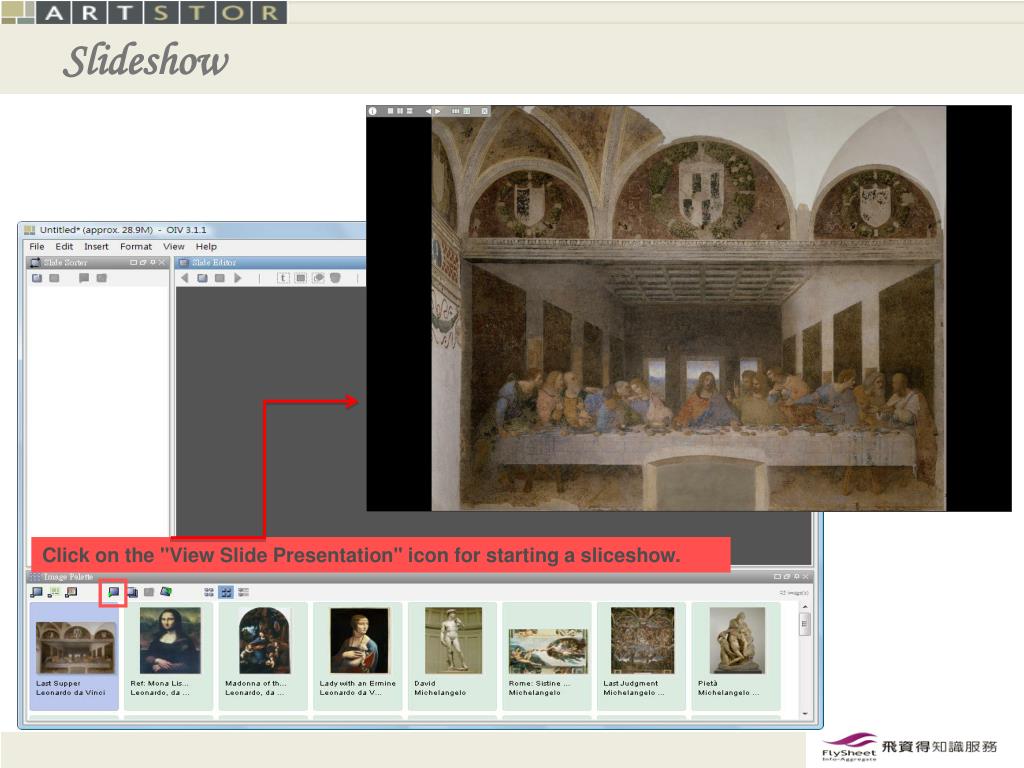Click the Image Palette panel title
Screen dimensions: 1024x768
coord(68,577)
